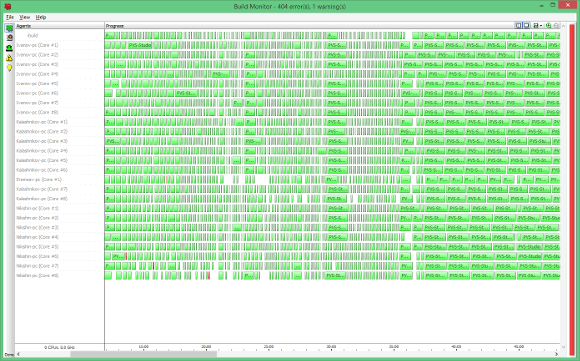Select Ivanov-pc (Core #1) agent row
This screenshot has height=361, width=580.
pos(60,45)
